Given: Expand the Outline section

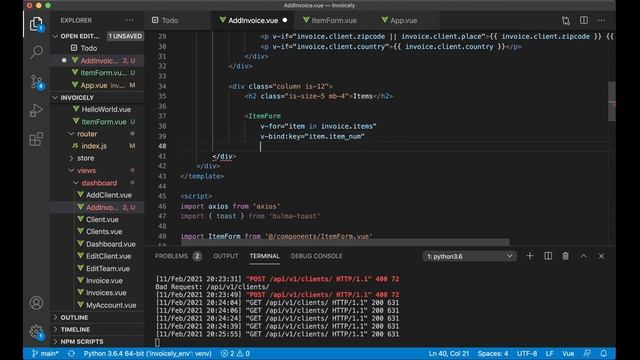Looking at the screenshot, I should coord(74,317).
